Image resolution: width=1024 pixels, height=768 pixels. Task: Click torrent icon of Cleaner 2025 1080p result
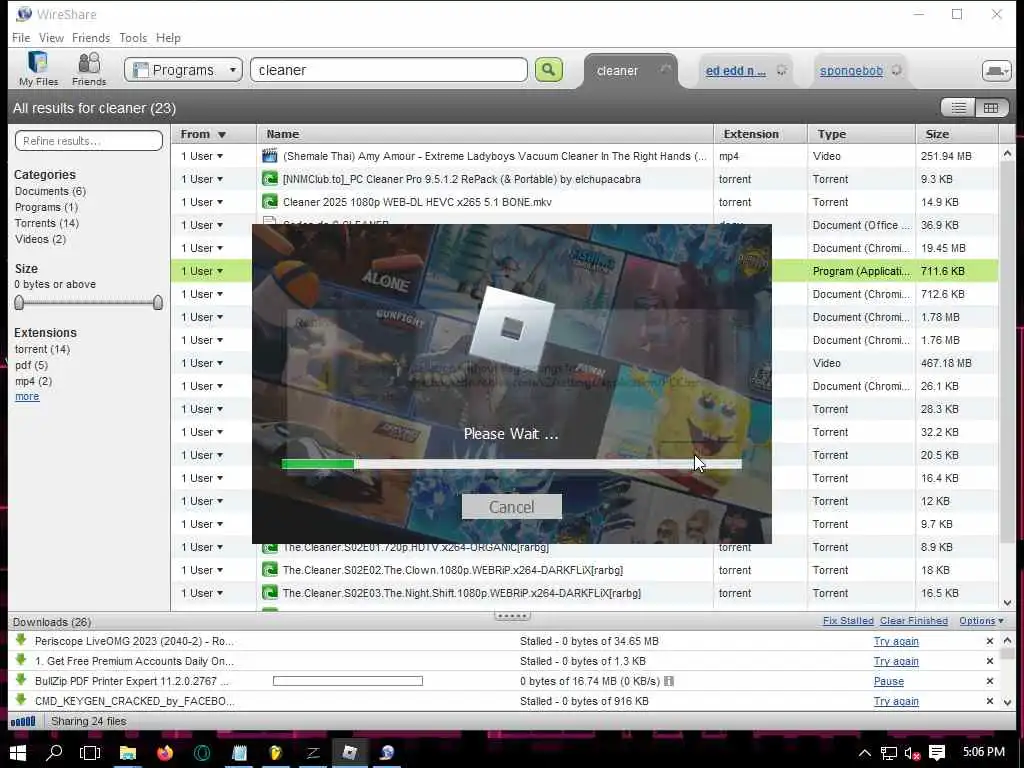(270, 202)
